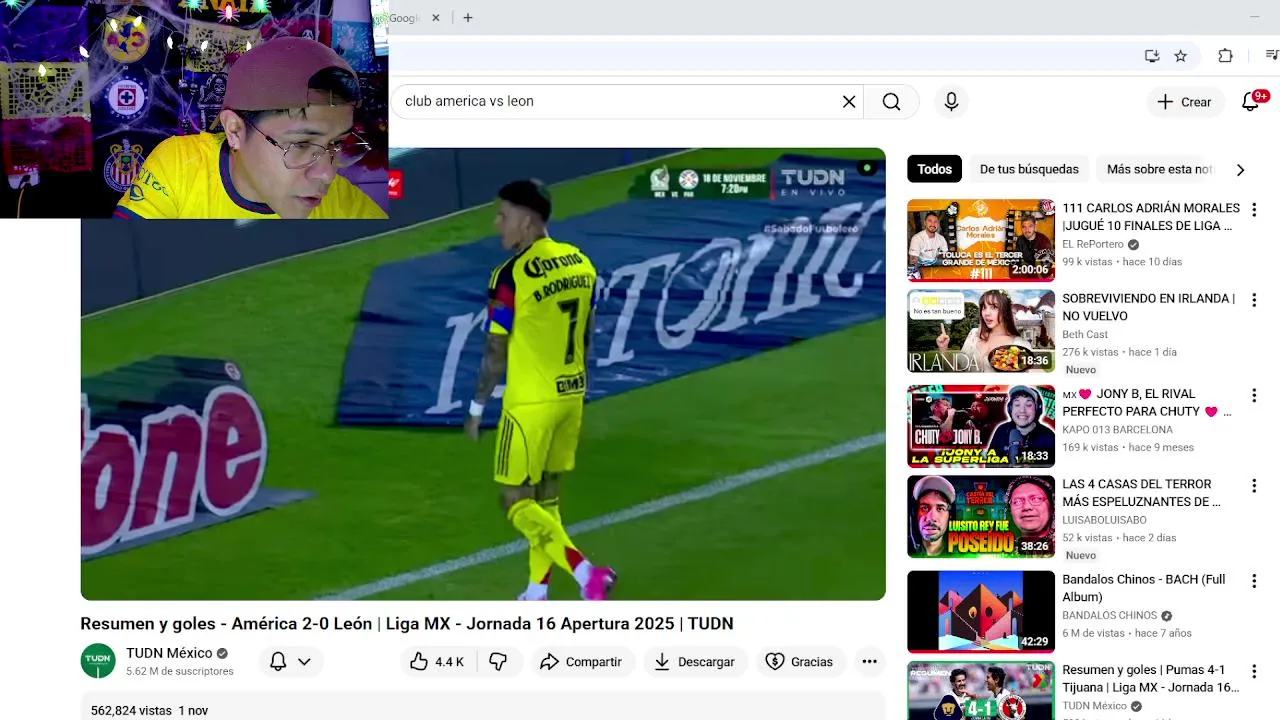Clear the YouTube search box text
Viewport: 1280px width, 720px height.
tap(849, 102)
